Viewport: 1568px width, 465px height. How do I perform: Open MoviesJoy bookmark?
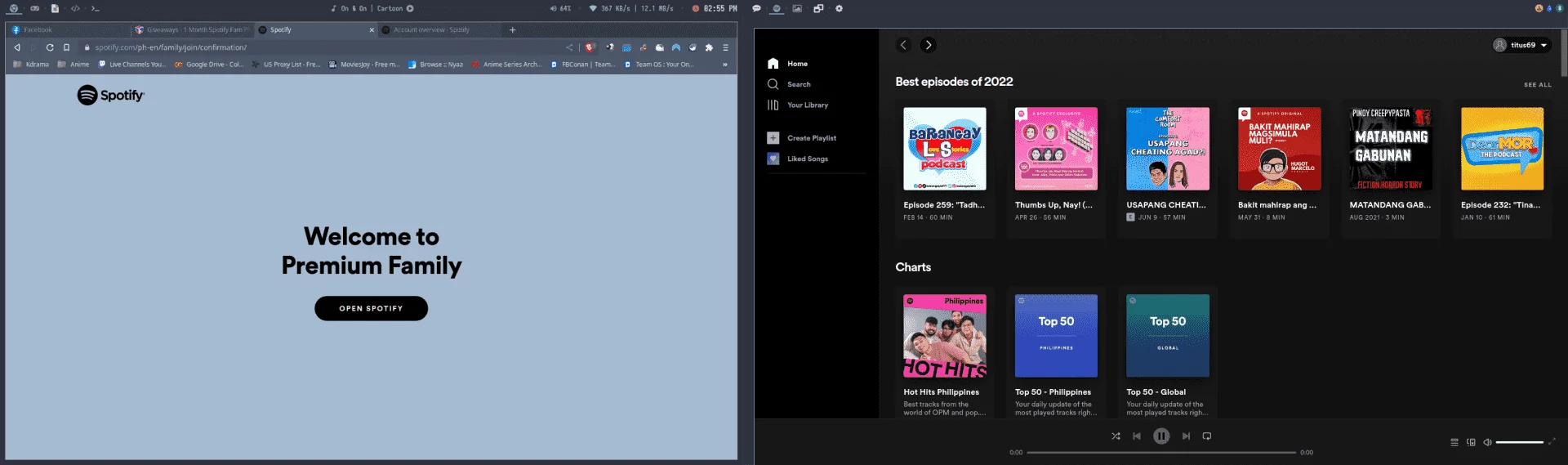tap(364, 65)
